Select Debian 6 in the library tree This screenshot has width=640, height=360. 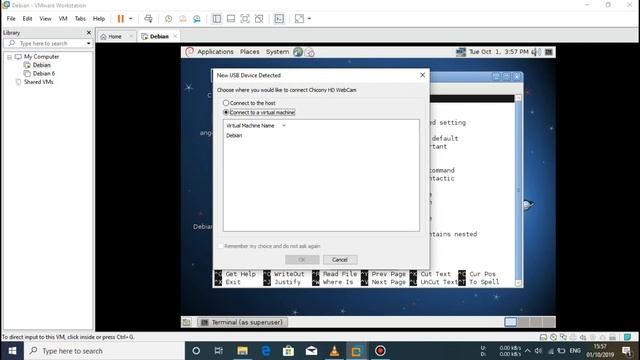coord(44,73)
